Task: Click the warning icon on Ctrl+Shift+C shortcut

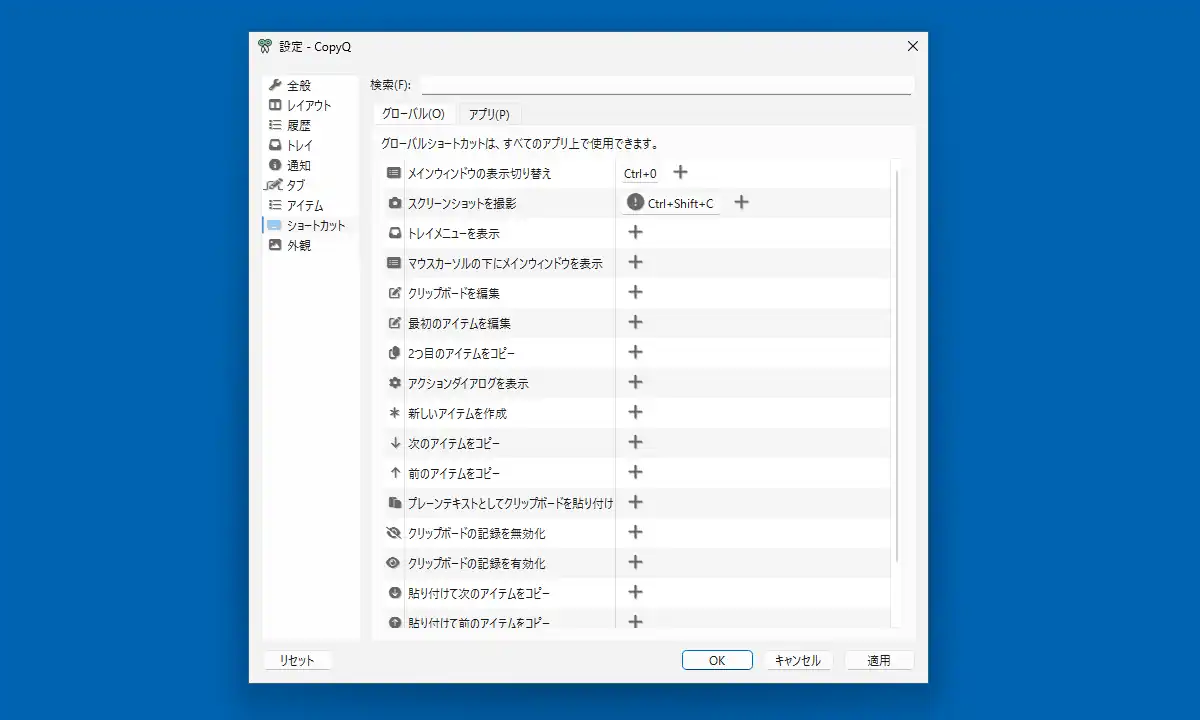Action: 635,203
